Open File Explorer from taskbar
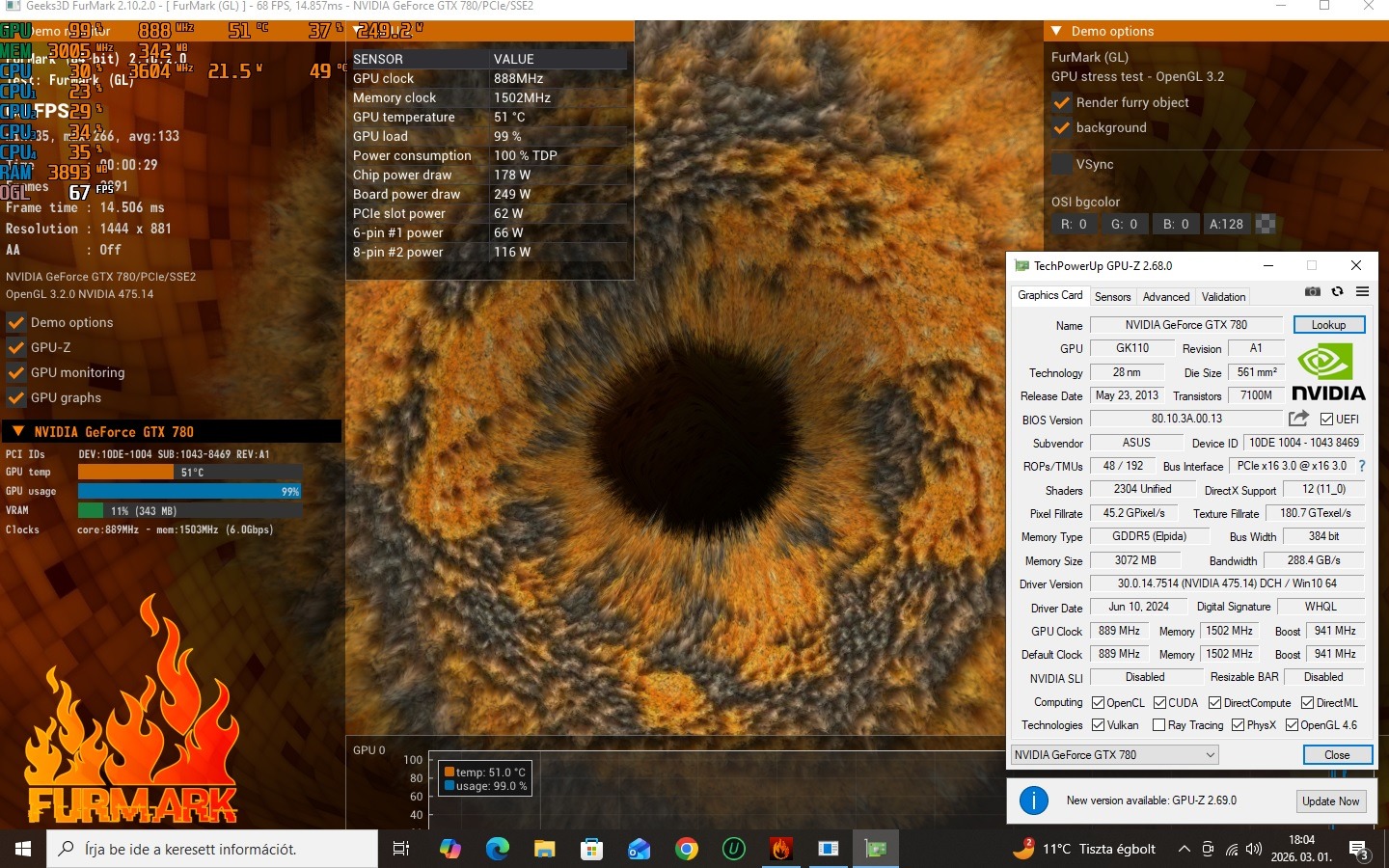 point(545,849)
